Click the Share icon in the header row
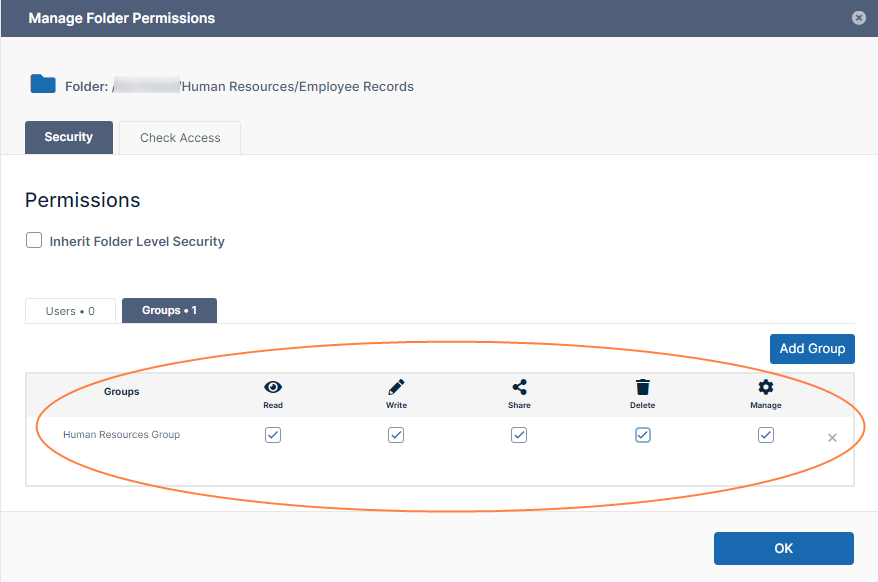878x582 pixels. point(519,388)
